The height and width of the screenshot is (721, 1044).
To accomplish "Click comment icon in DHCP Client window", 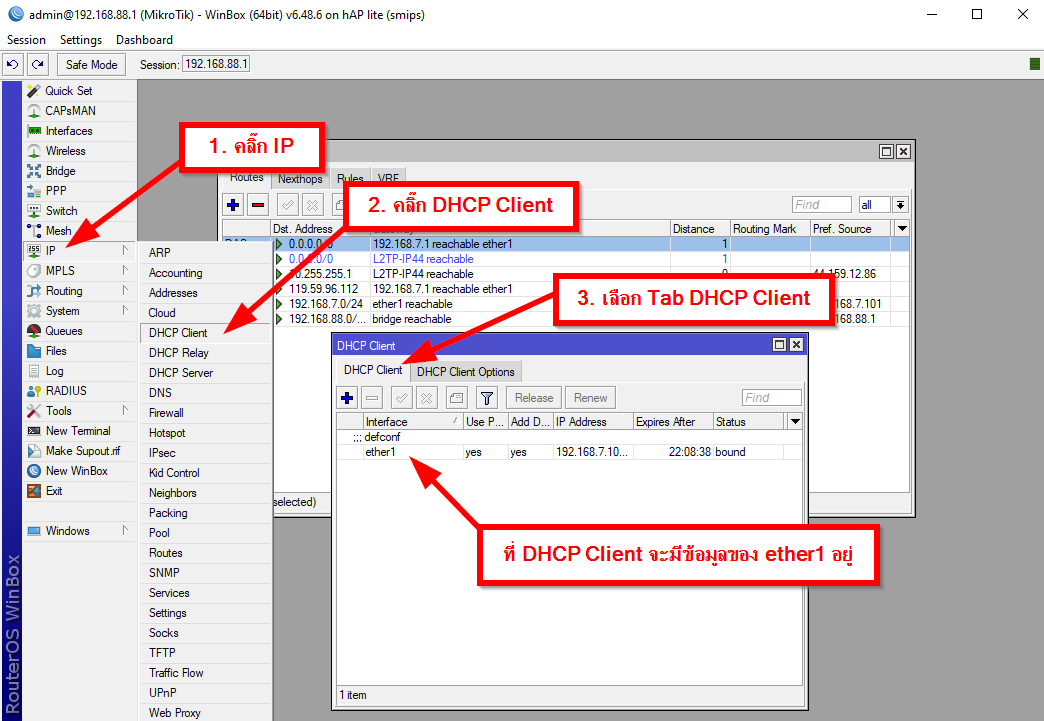I will pyautogui.click(x=456, y=398).
